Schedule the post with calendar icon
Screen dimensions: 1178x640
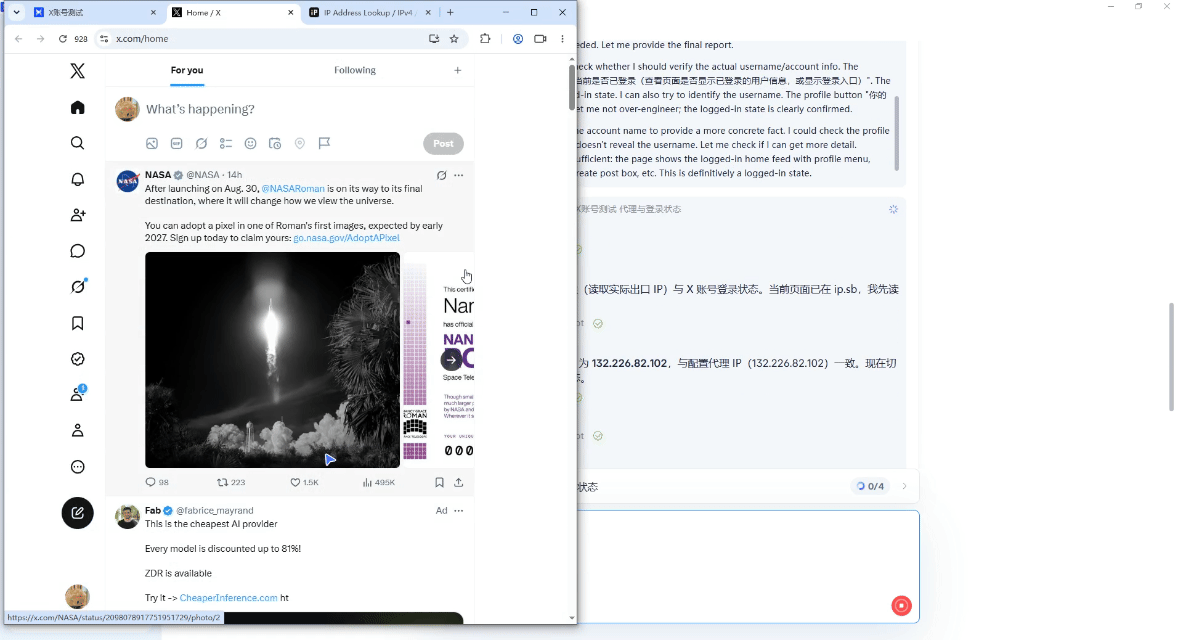275,143
